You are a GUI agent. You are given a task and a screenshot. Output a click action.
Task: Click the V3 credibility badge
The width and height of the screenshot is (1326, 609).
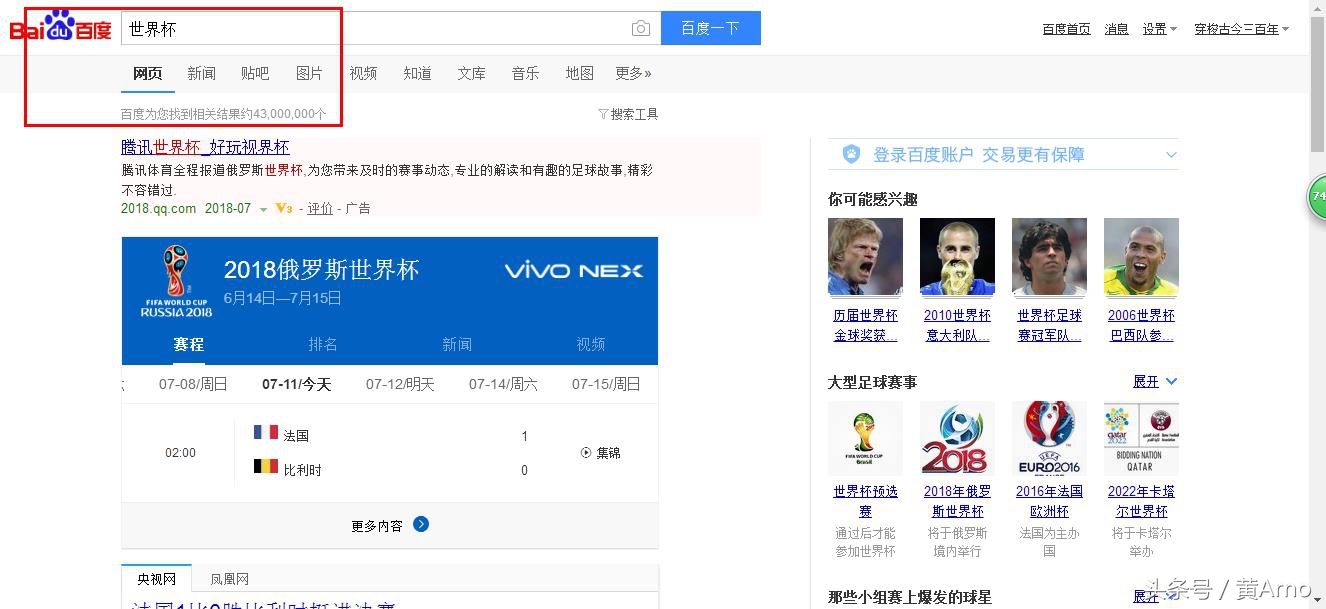(284, 208)
